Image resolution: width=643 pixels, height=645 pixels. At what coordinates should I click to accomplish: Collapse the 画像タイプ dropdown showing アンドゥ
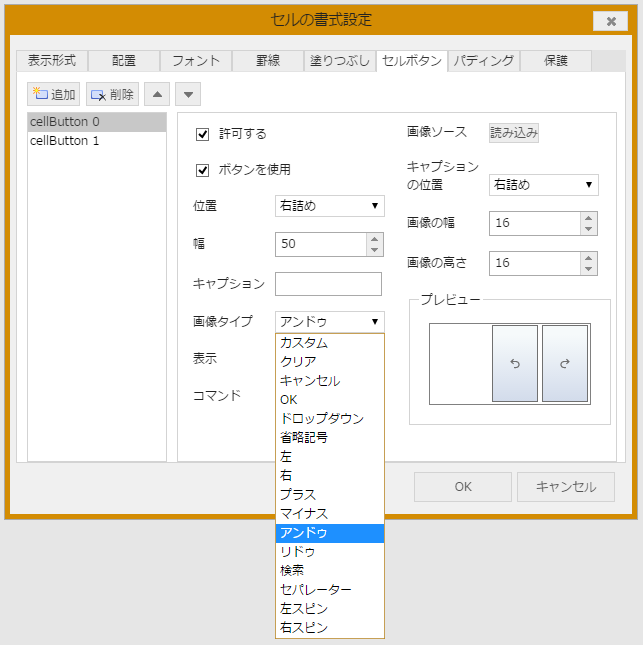pyautogui.click(x=330, y=322)
